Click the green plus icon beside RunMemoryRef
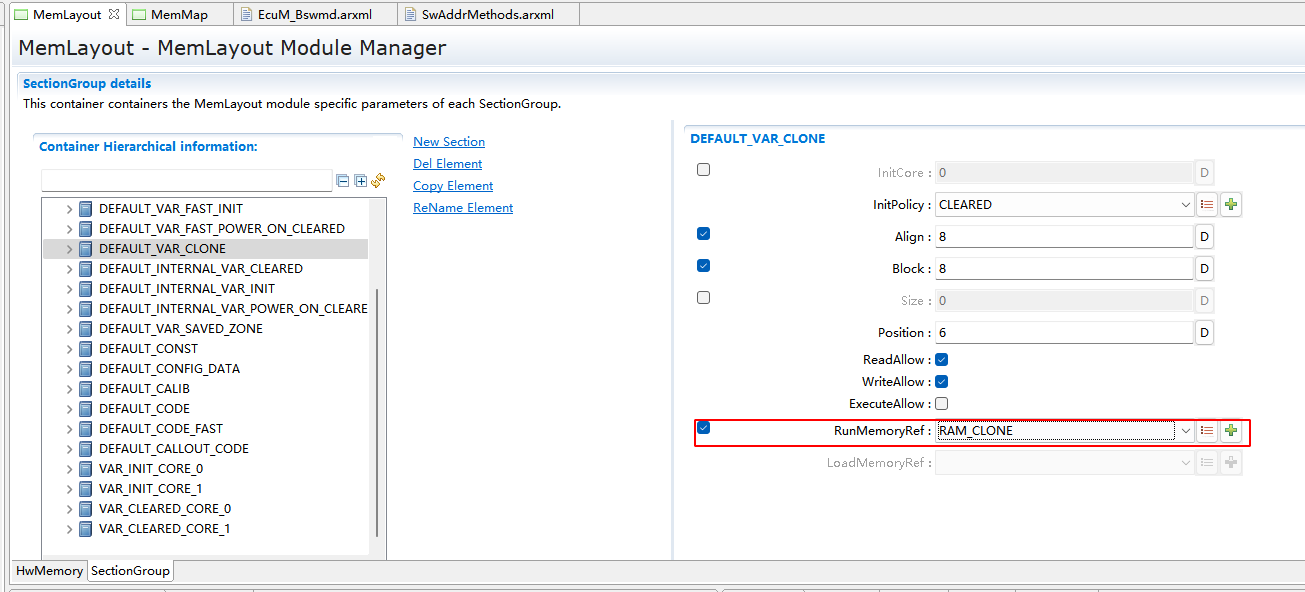 1231,431
